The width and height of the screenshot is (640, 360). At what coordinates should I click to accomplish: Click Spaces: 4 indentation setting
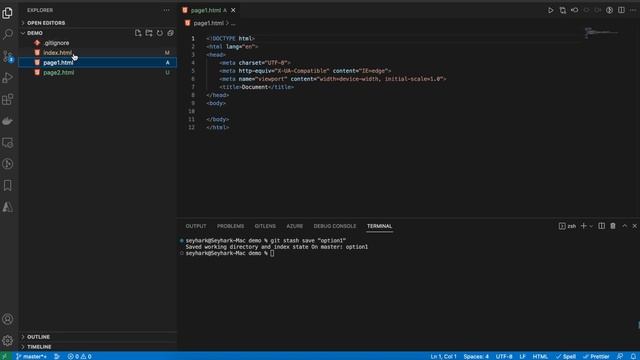(x=476, y=356)
